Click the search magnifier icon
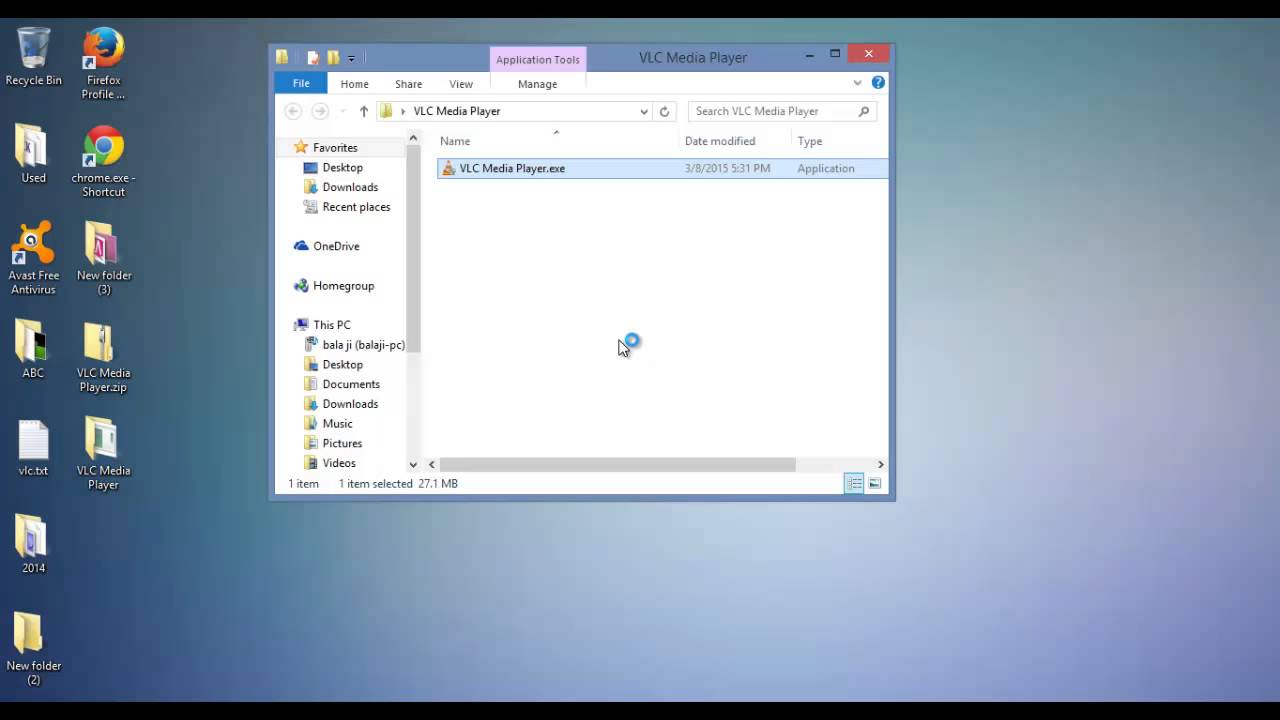This screenshot has height=720, width=1280. [864, 111]
